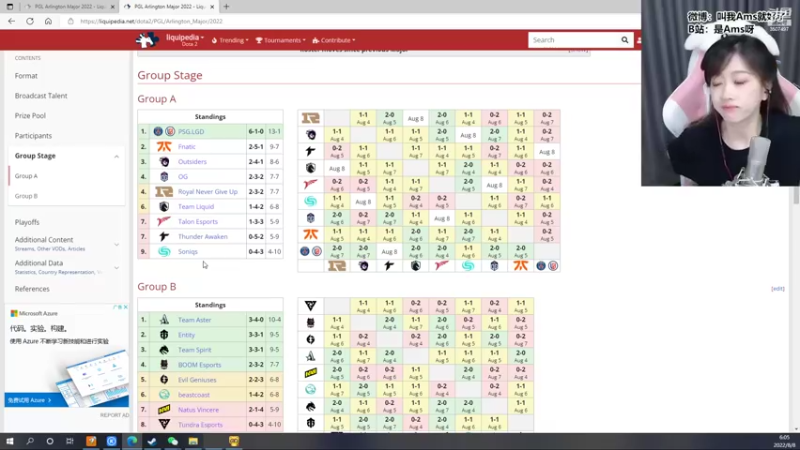This screenshot has height=450, width=800.
Task: Click beastcoast logo in standings
Action: [164, 395]
